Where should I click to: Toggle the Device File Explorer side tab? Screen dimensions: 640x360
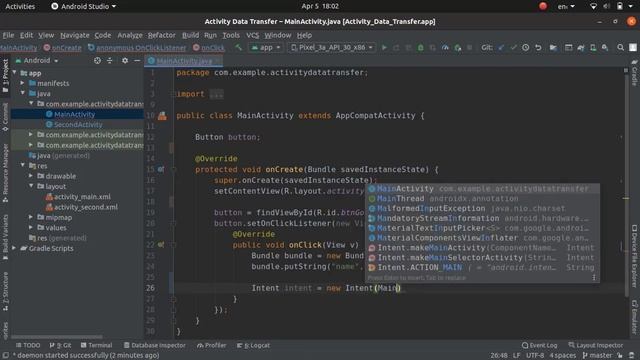click(634, 256)
